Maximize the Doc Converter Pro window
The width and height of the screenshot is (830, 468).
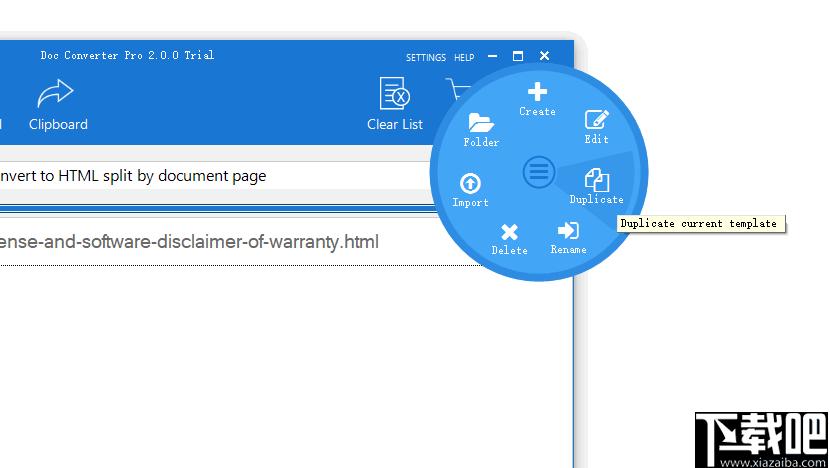tap(518, 56)
